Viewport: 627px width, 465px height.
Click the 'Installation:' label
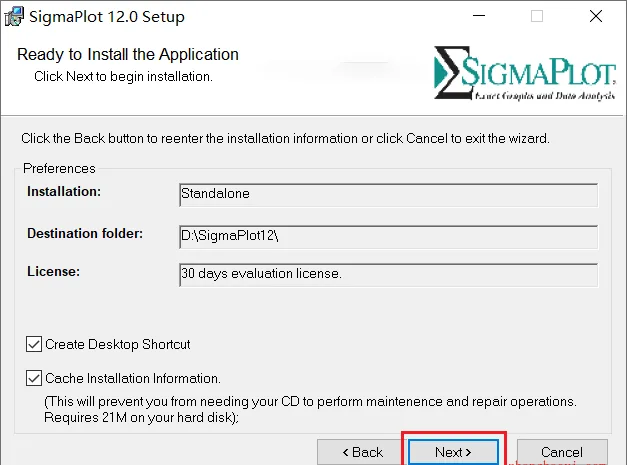(64, 192)
